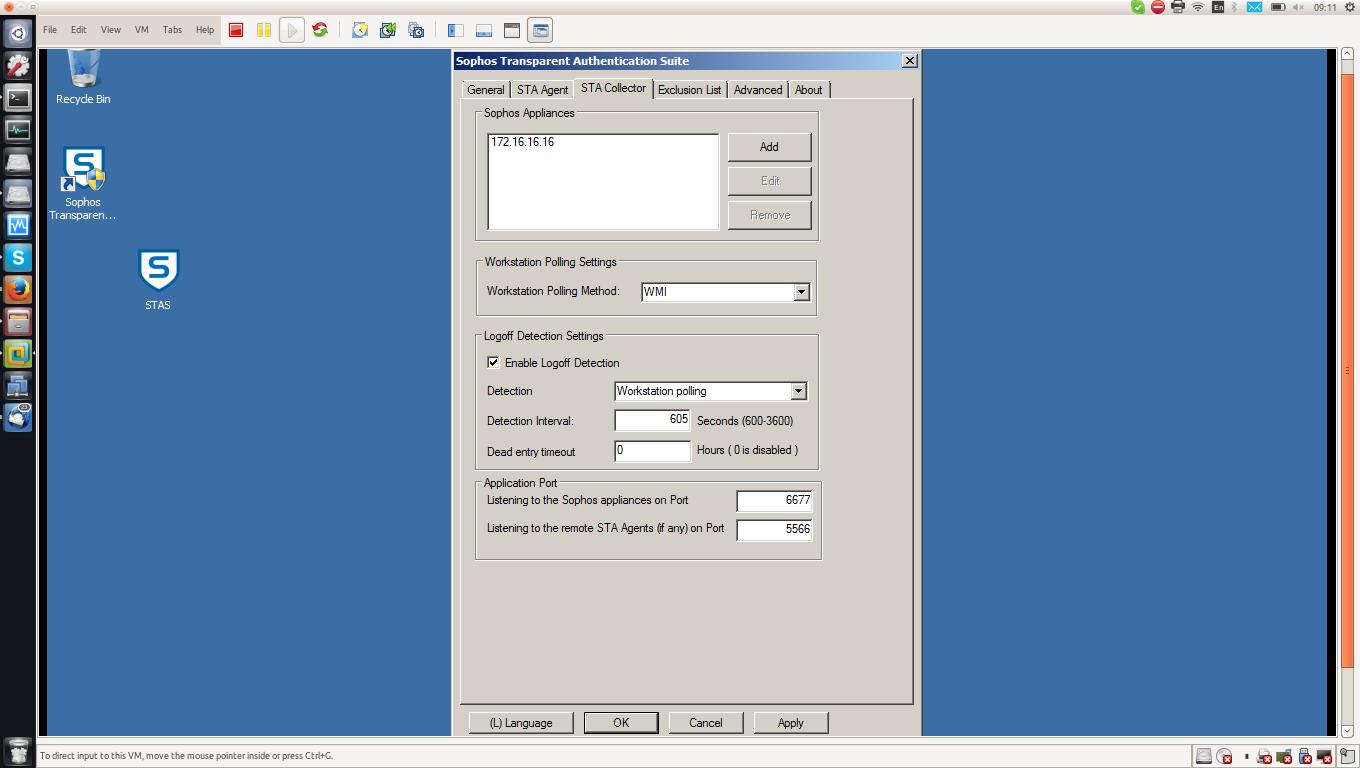The height and width of the screenshot is (768, 1360).
Task: Click the Apply button
Action: click(x=790, y=723)
